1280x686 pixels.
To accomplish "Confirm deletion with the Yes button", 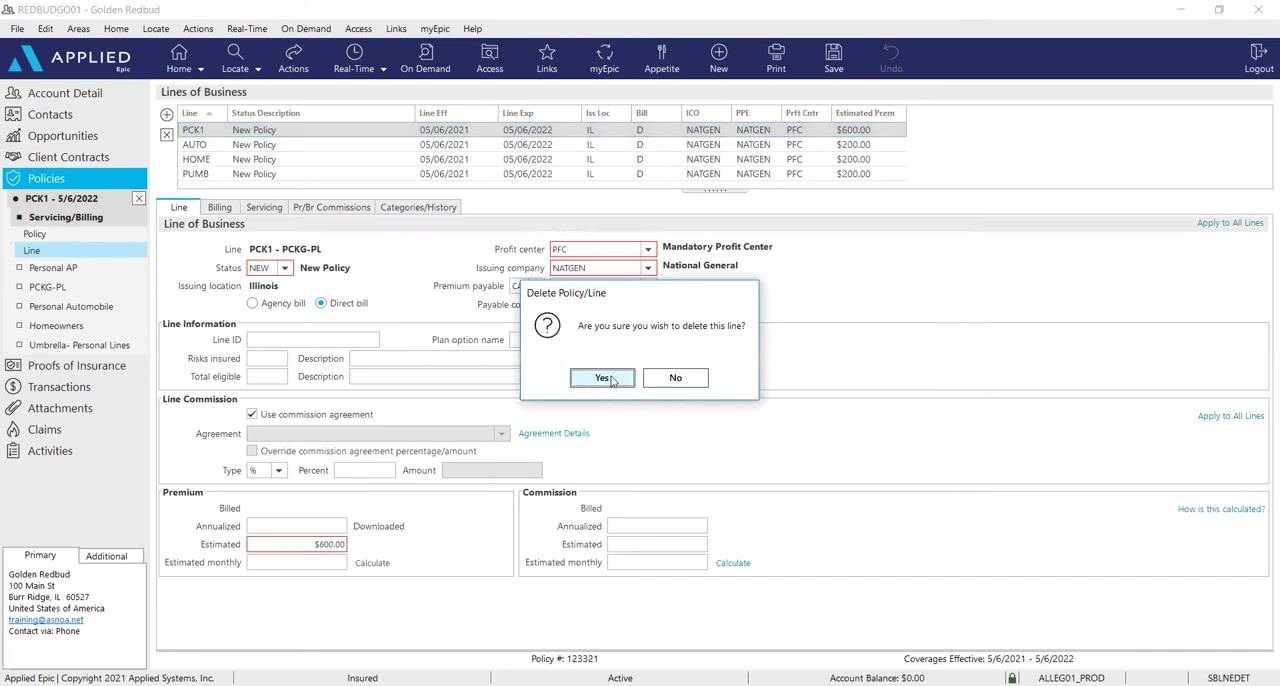I will click(x=602, y=378).
